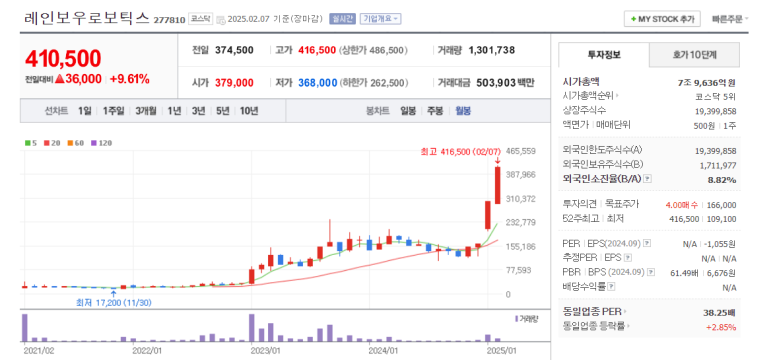
Task: Select the 10년 line chart period
Action: coord(249,111)
